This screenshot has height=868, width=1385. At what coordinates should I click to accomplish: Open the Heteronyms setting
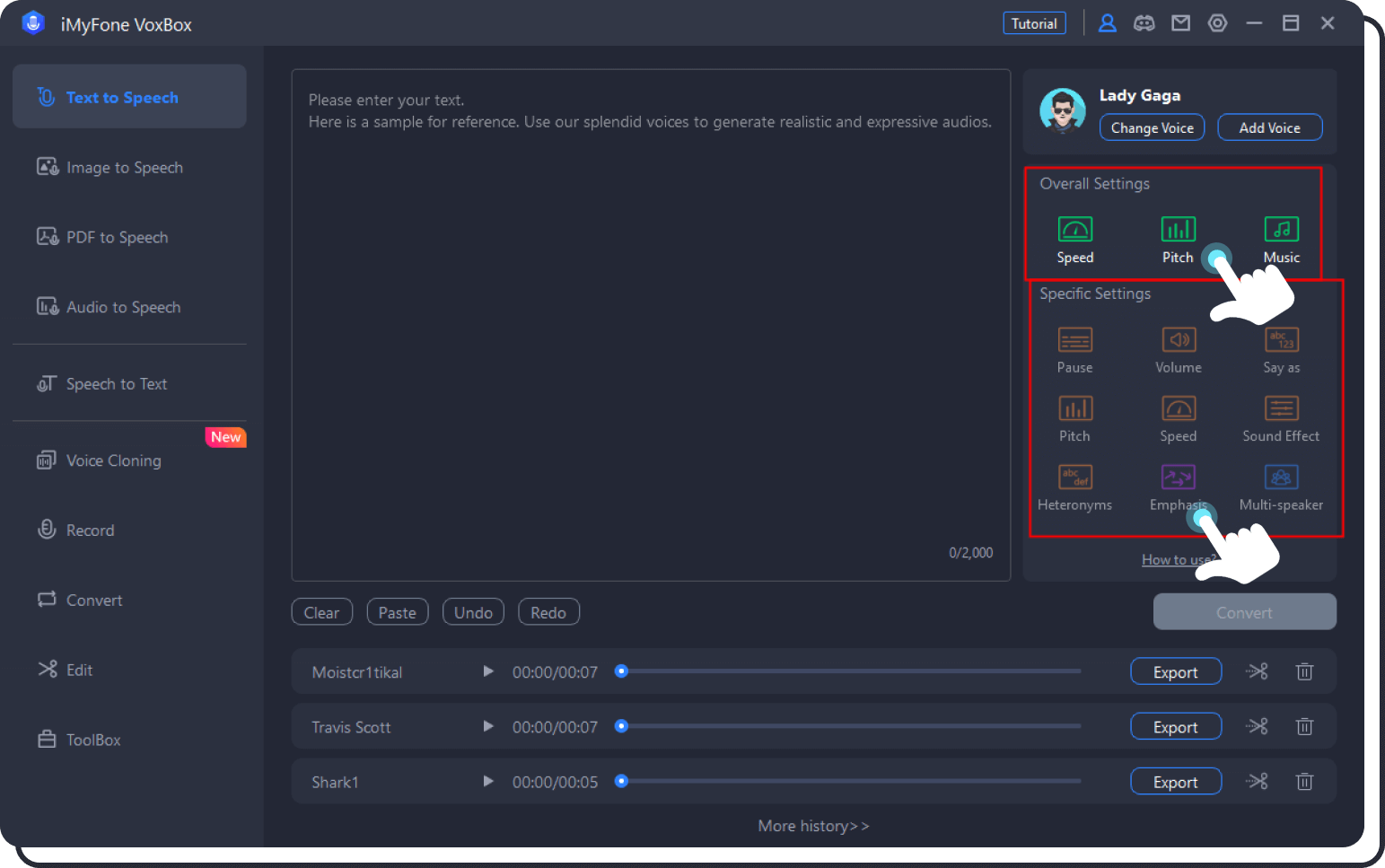[1074, 488]
